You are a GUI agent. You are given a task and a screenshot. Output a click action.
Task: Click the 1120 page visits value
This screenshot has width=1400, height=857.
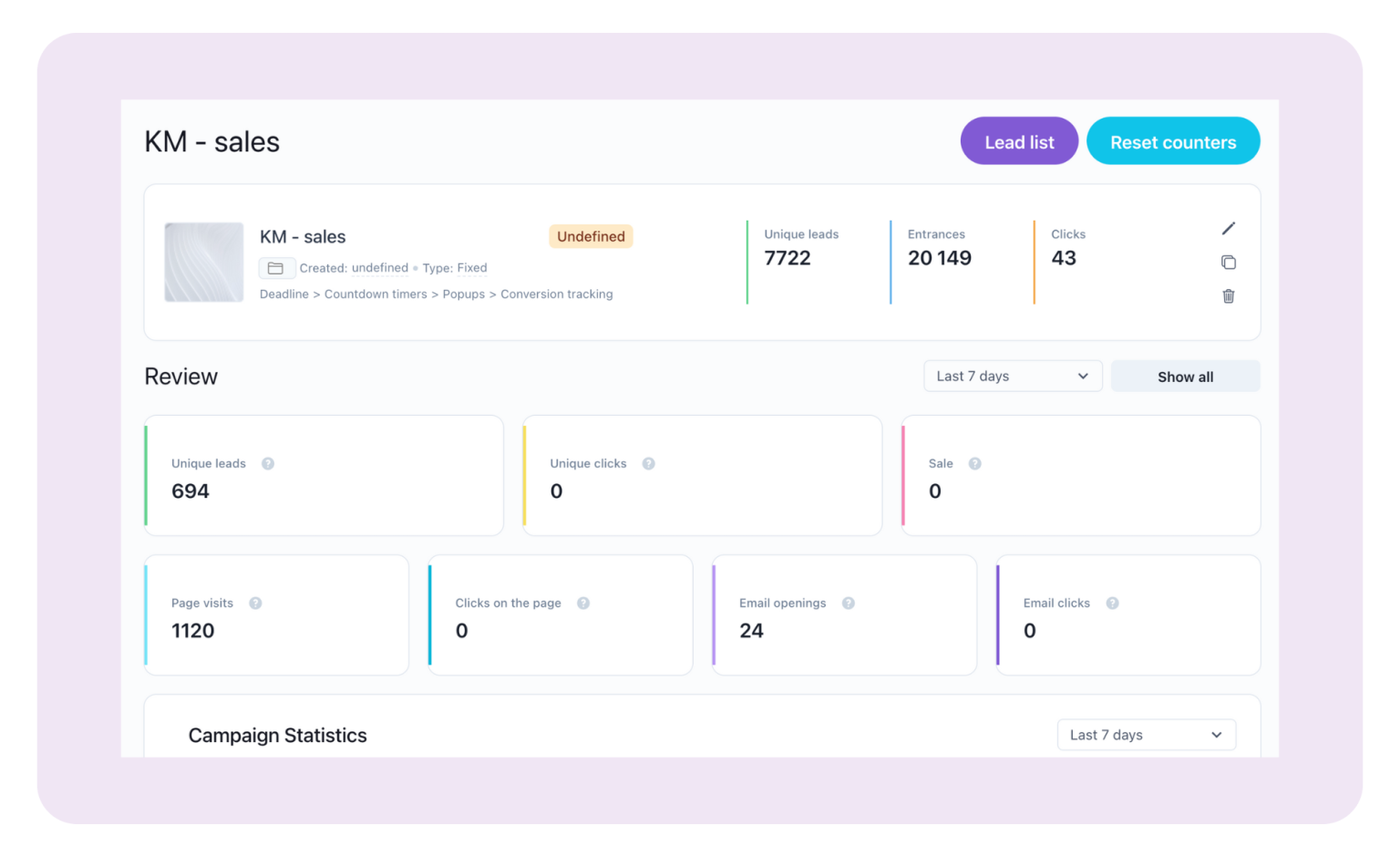point(193,630)
